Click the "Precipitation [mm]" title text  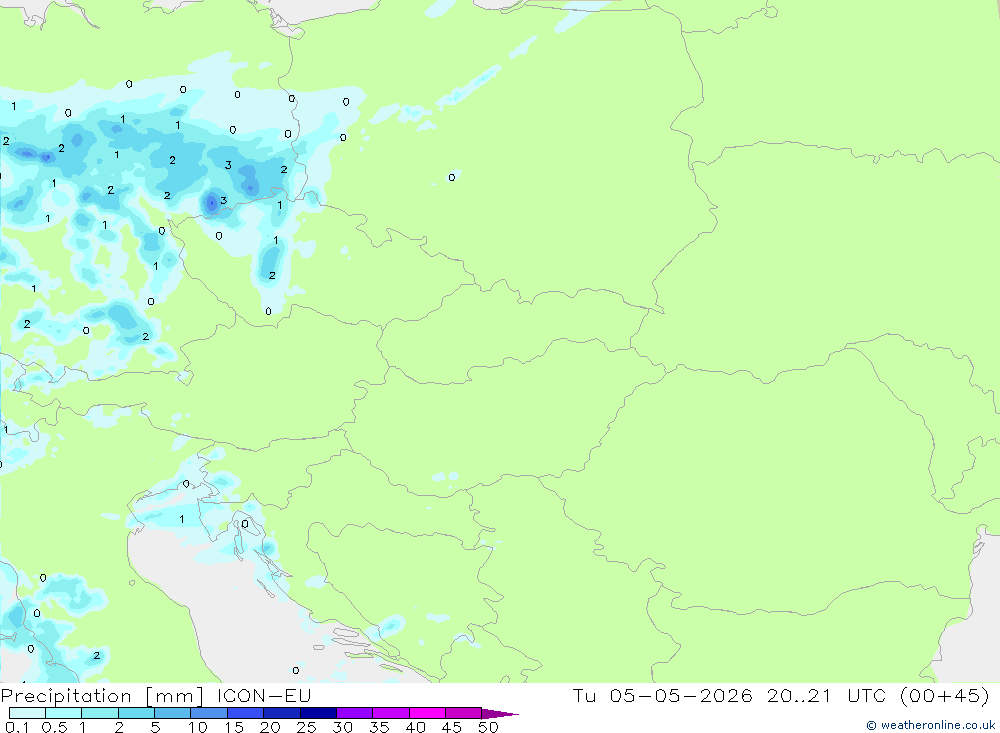102,695
